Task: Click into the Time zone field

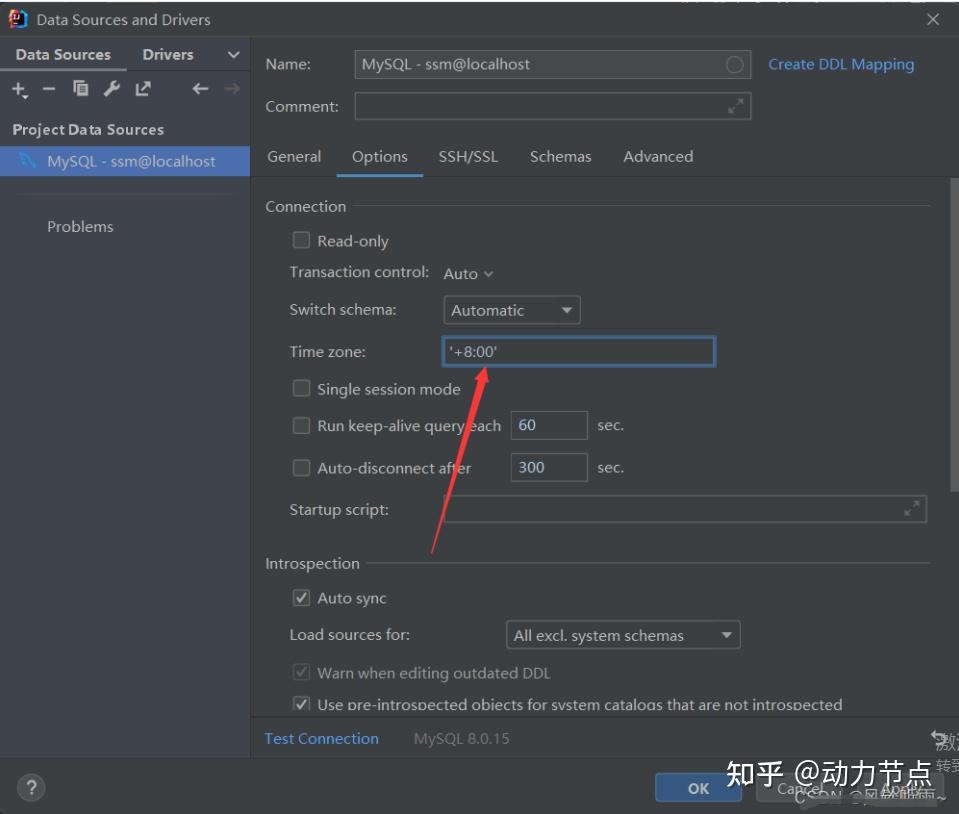Action: coord(579,352)
